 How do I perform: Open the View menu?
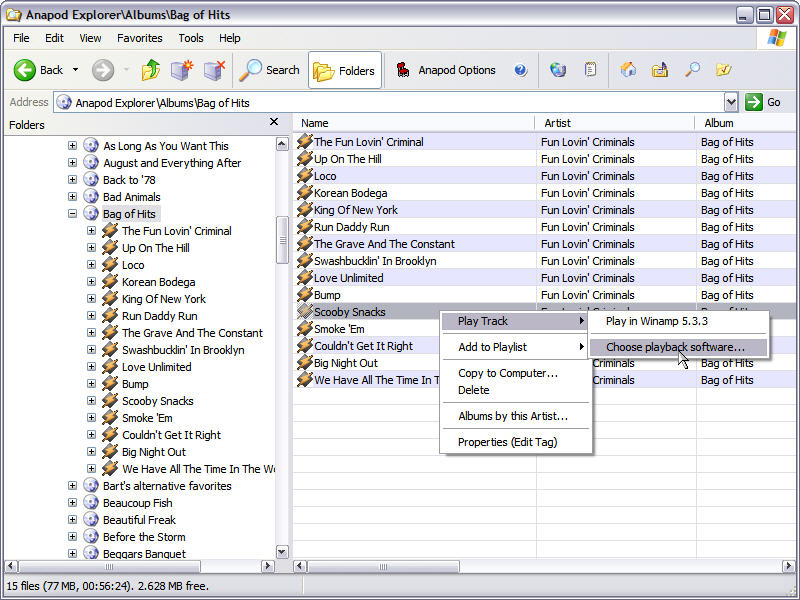point(90,38)
